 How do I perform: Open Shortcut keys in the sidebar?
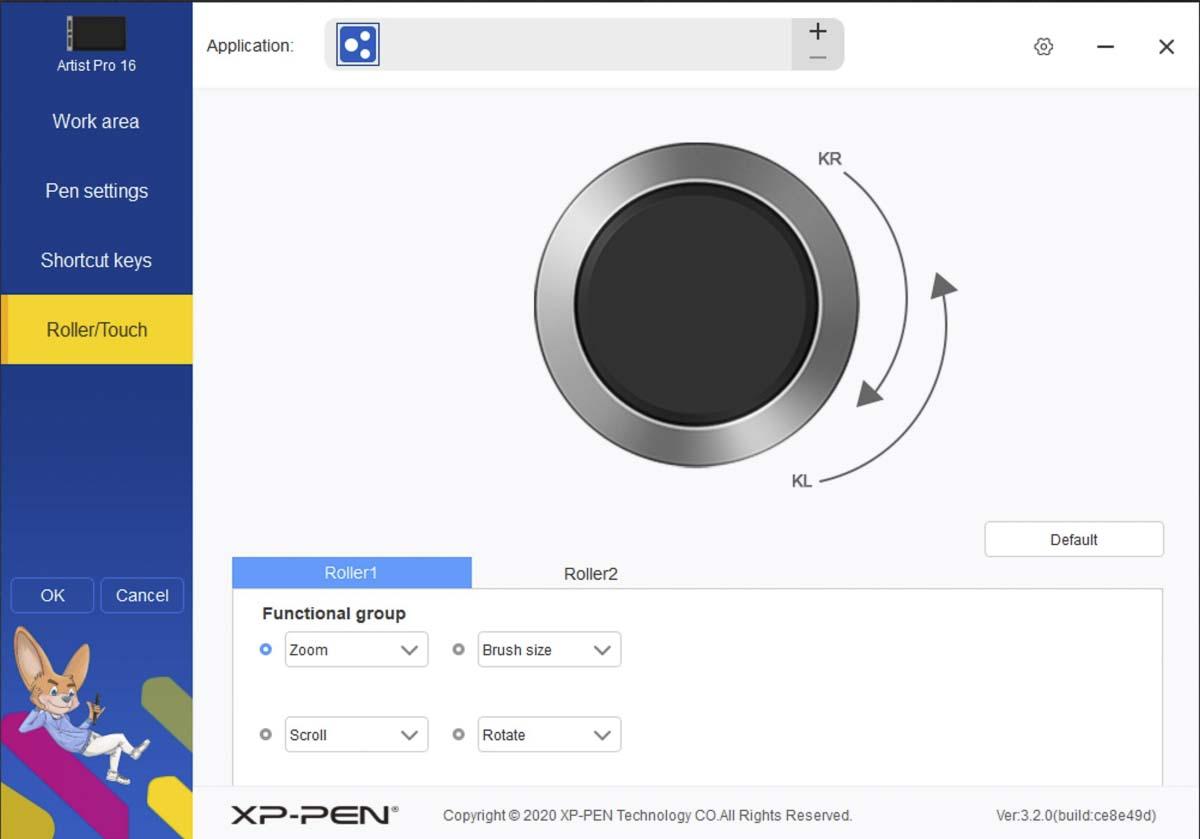click(96, 260)
